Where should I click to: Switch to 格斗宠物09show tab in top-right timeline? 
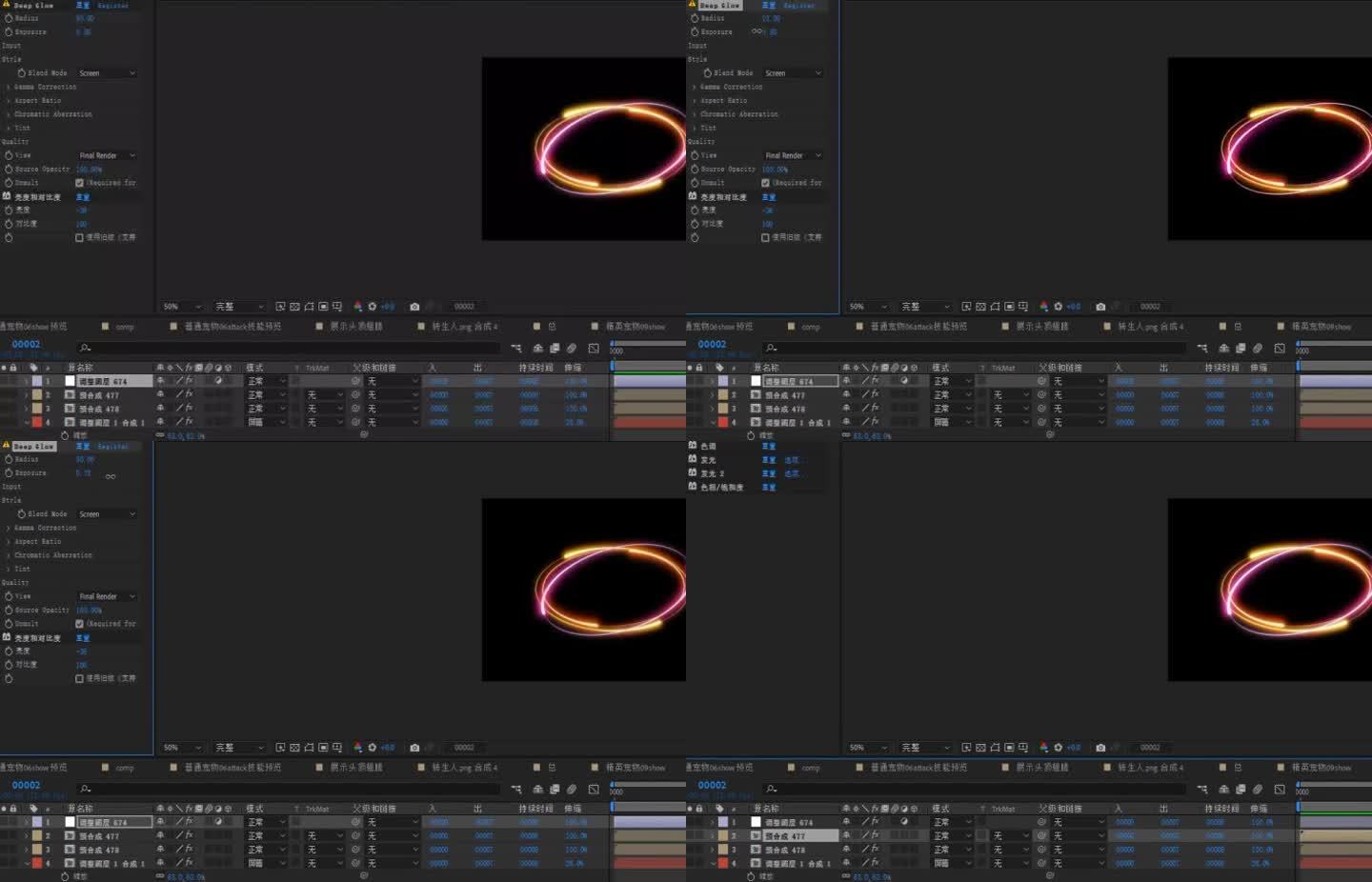pos(1322,327)
